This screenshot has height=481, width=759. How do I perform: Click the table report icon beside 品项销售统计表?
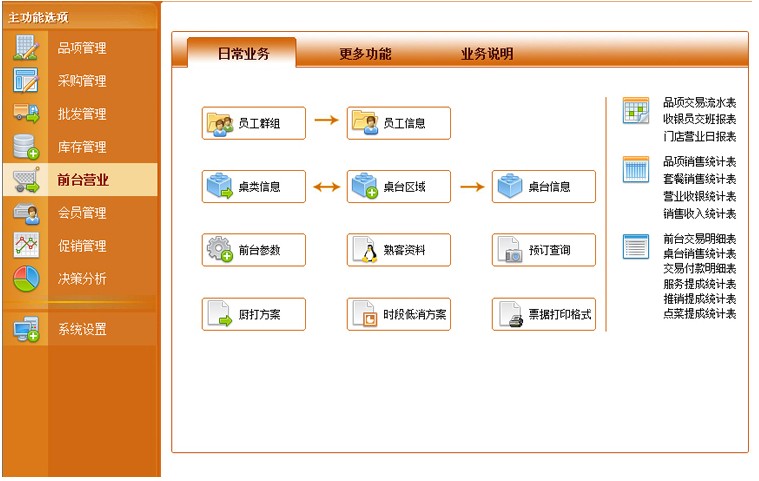tap(636, 169)
